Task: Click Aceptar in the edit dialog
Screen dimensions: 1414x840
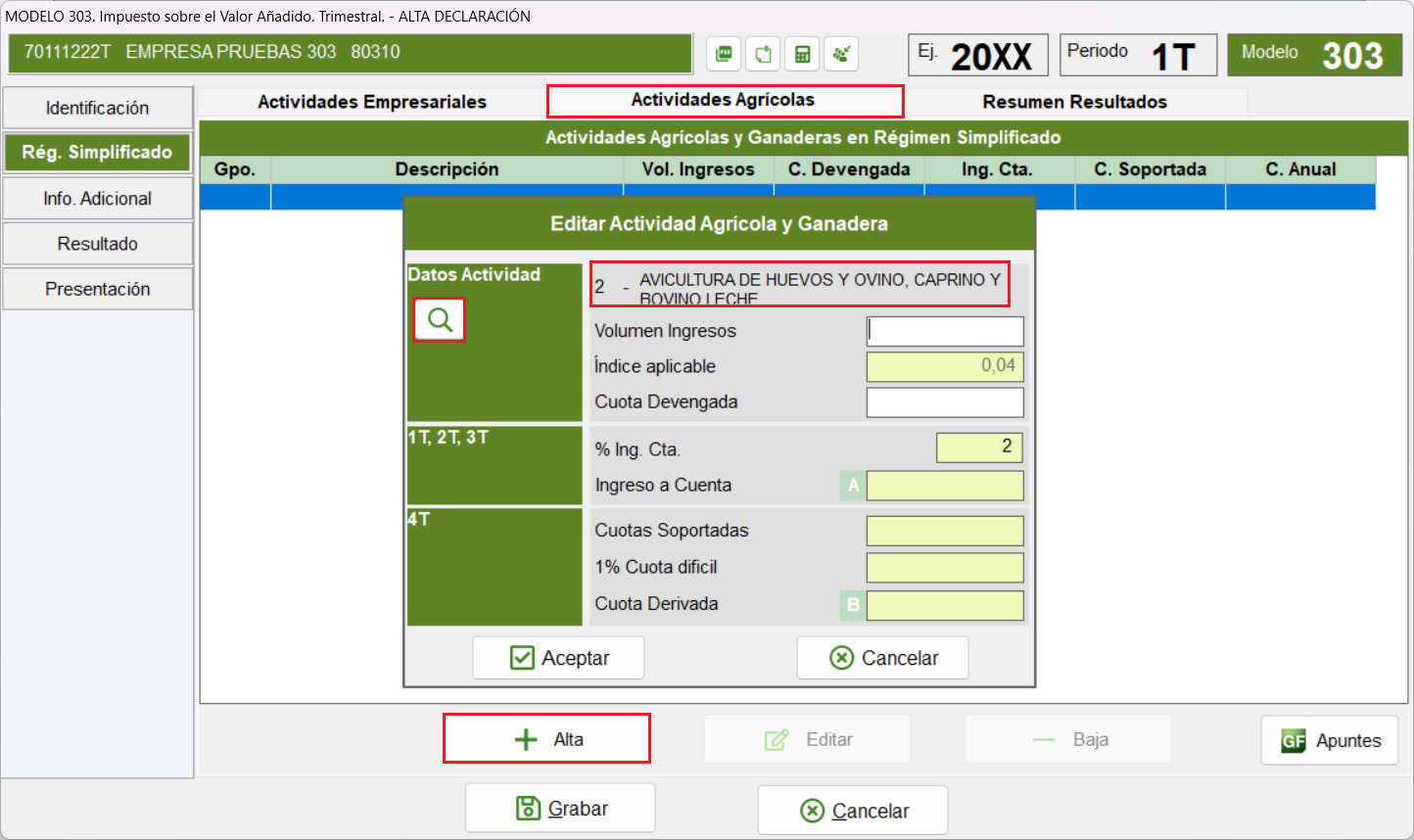Action: [558, 658]
